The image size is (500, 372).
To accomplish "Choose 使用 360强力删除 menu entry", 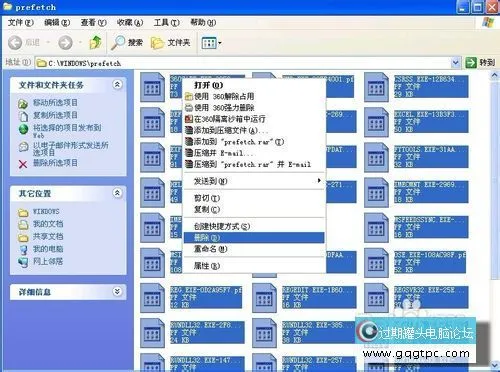I will pos(254,108).
